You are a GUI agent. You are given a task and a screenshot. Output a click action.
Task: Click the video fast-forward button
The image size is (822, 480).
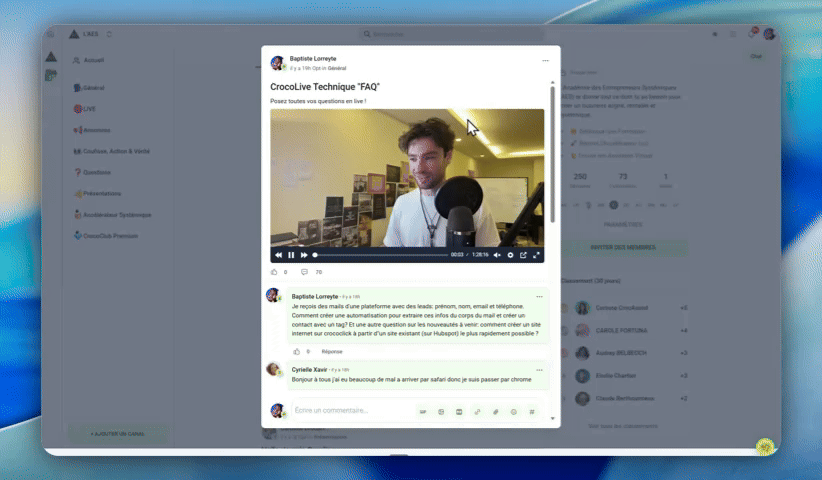tap(304, 255)
